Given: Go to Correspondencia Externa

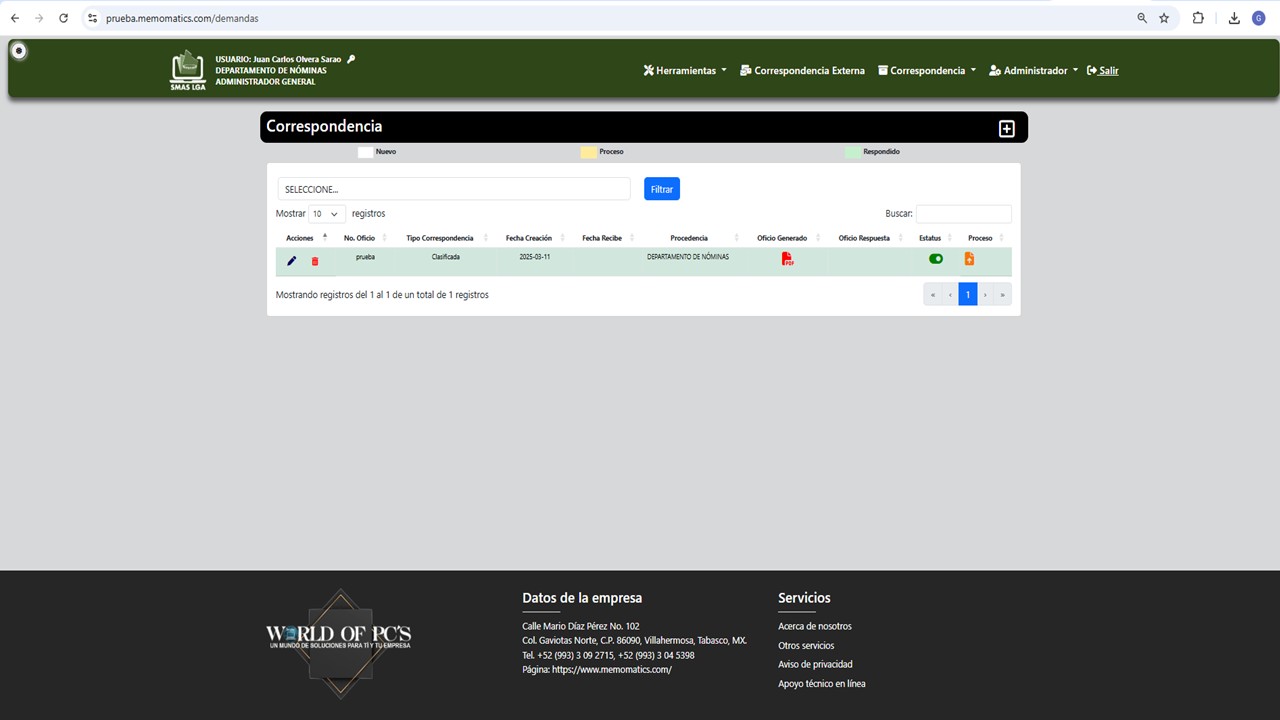Looking at the screenshot, I should tap(802, 71).
